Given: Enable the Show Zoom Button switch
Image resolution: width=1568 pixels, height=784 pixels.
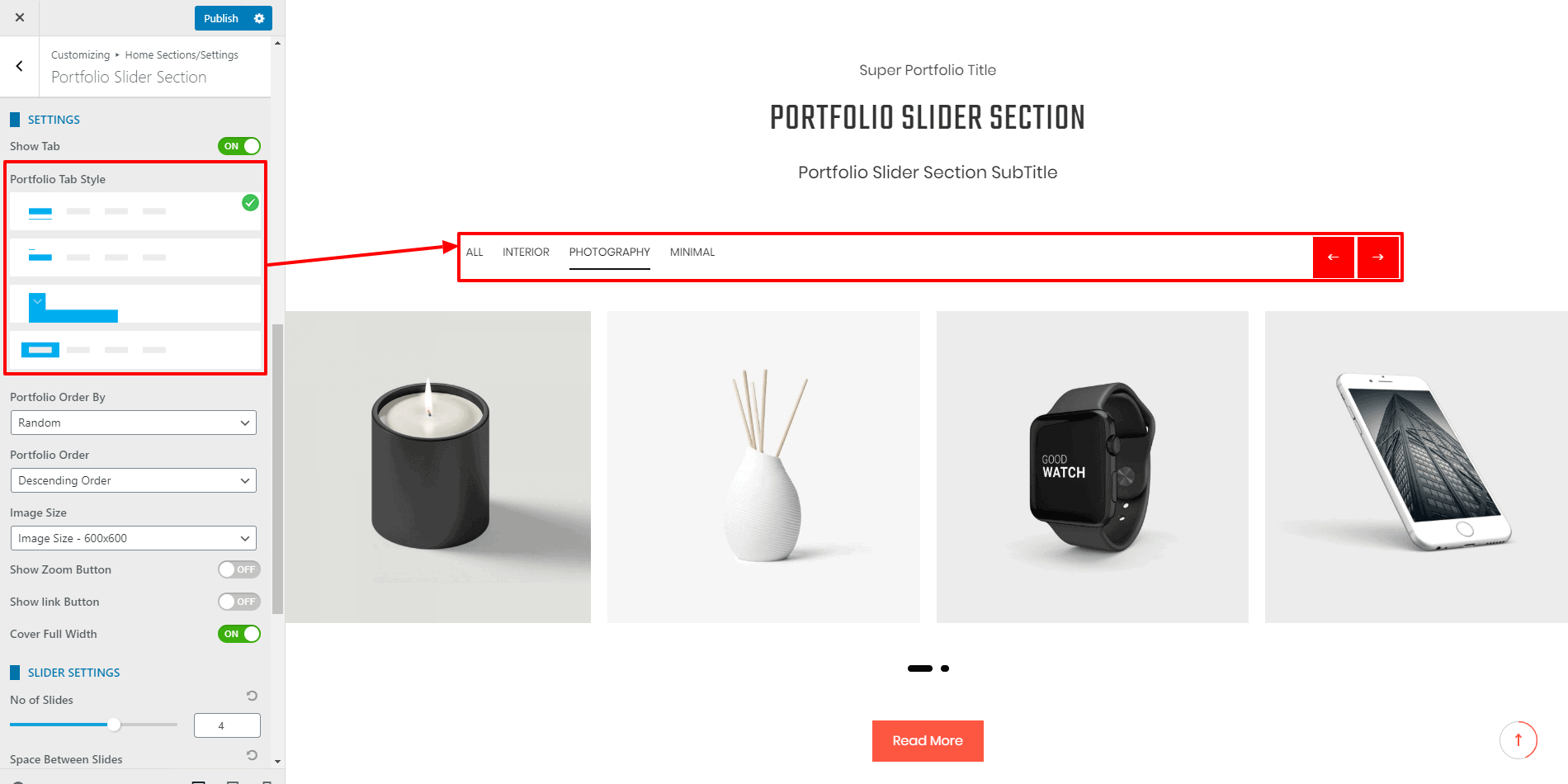Looking at the screenshot, I should (239, 569).
